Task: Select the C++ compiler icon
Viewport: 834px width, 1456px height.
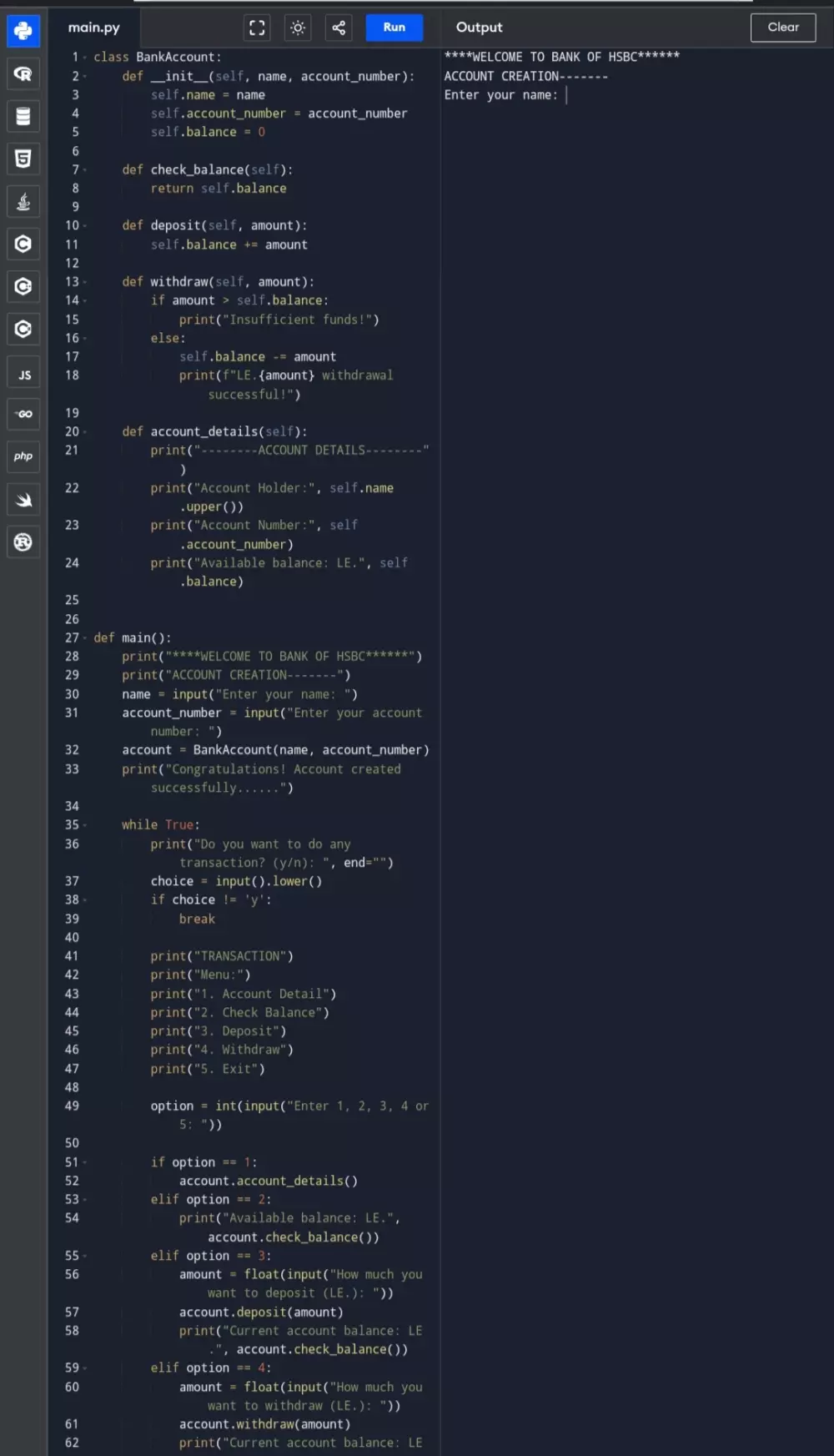Action: coord(23,286)
